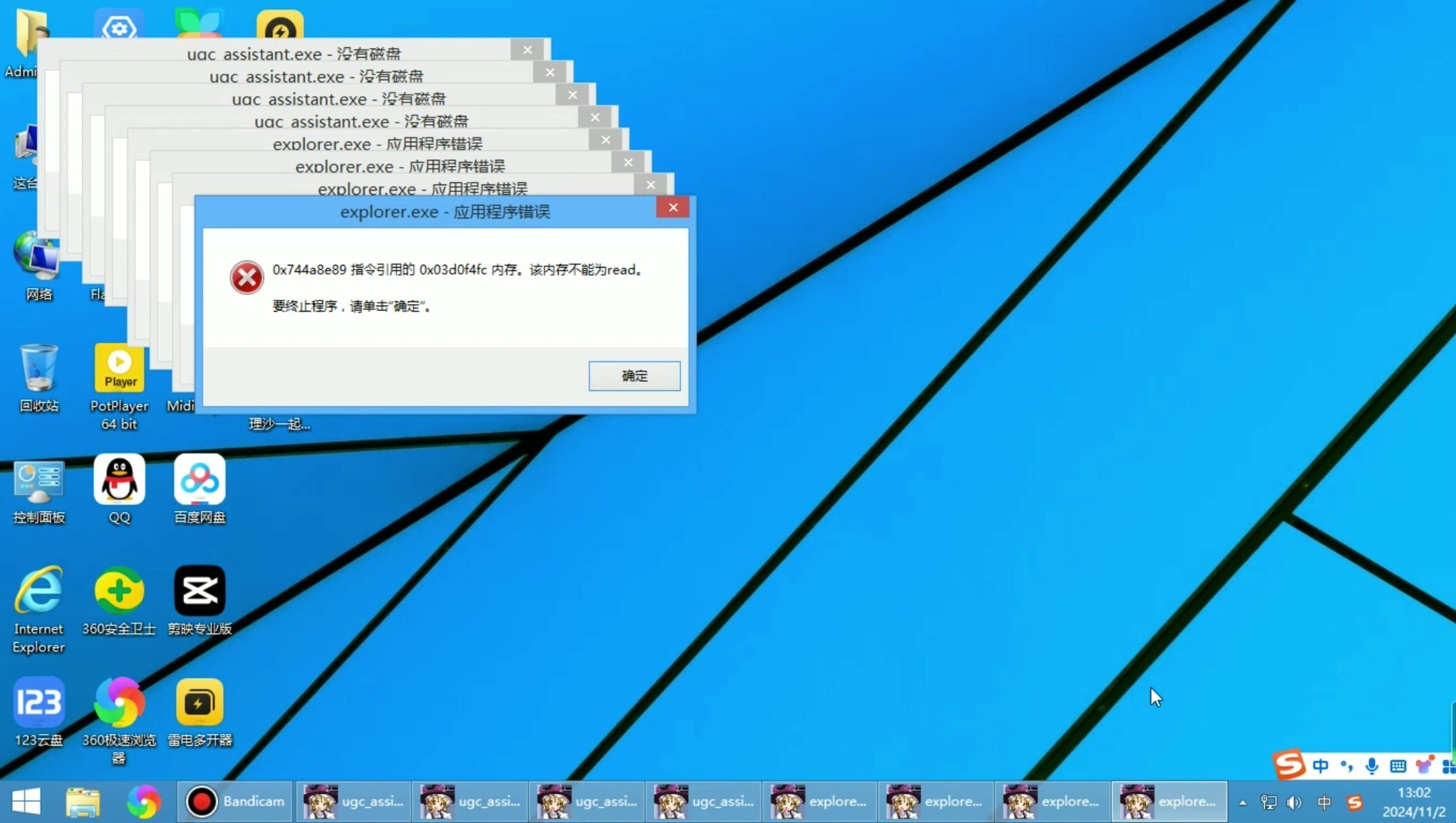Open Sogou skin shirt icon
The image size is (1456, 823).
[x=1424, y=765]
